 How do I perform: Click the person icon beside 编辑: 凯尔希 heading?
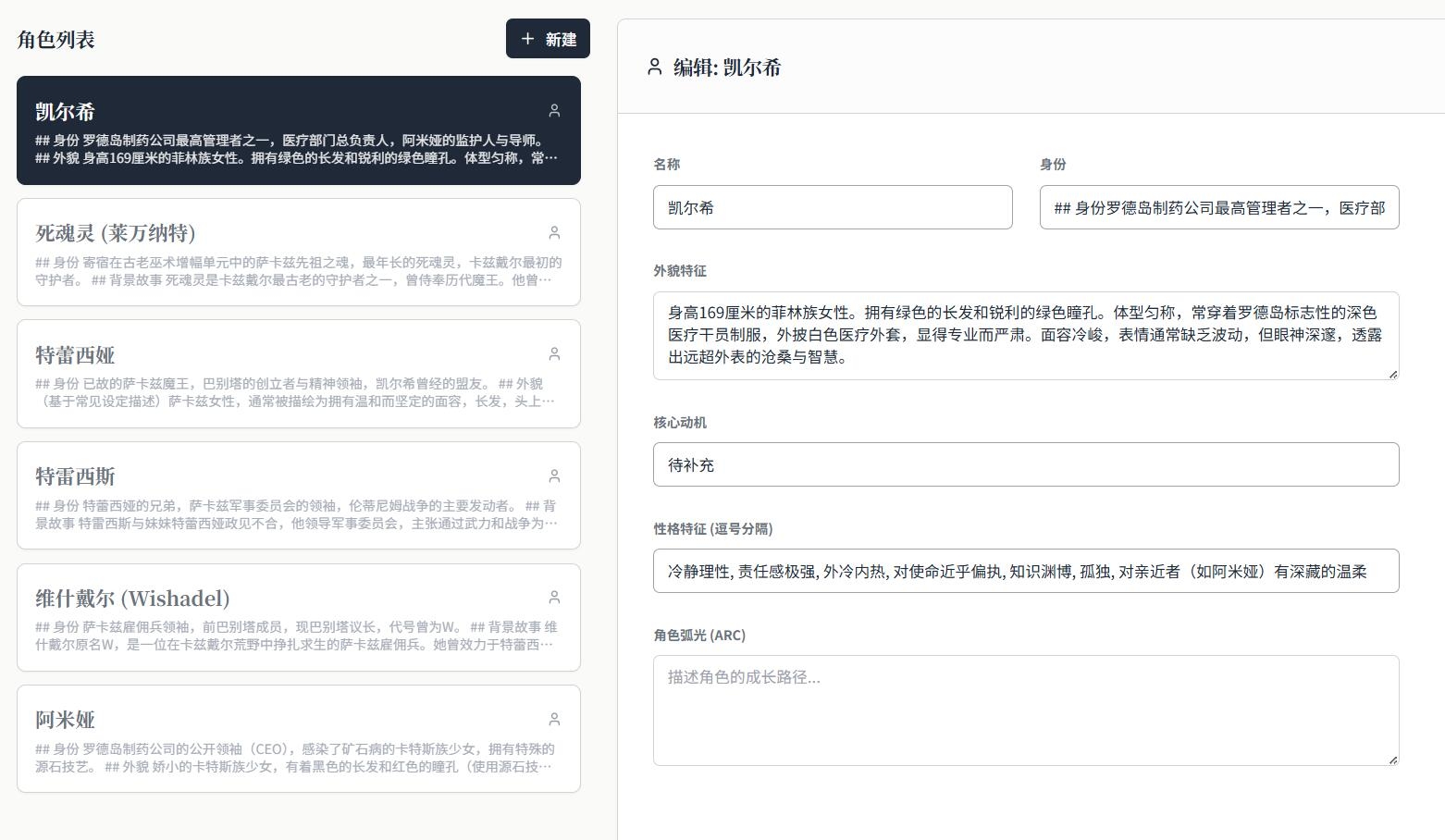tap(655, 67)
